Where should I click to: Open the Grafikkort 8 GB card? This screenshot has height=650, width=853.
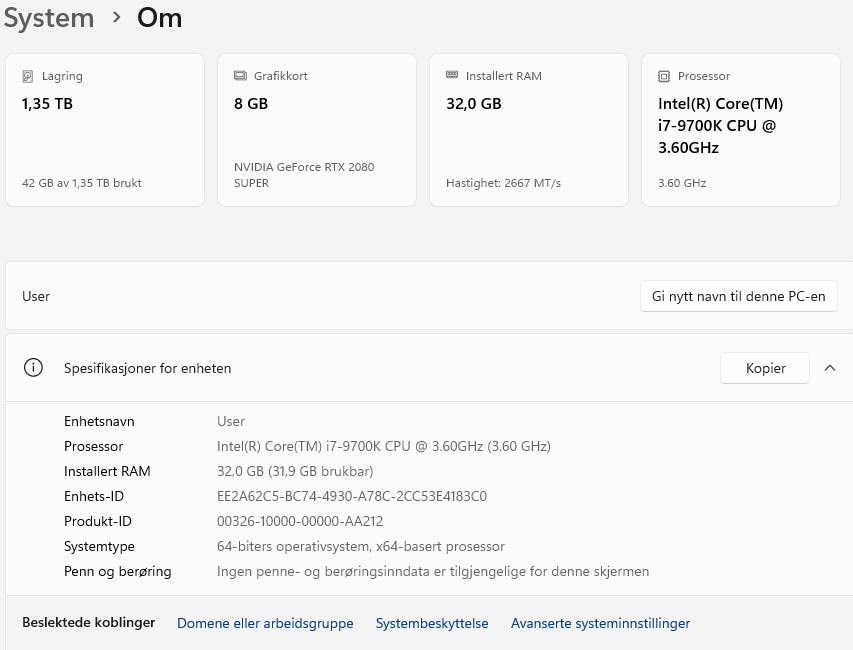316,130
